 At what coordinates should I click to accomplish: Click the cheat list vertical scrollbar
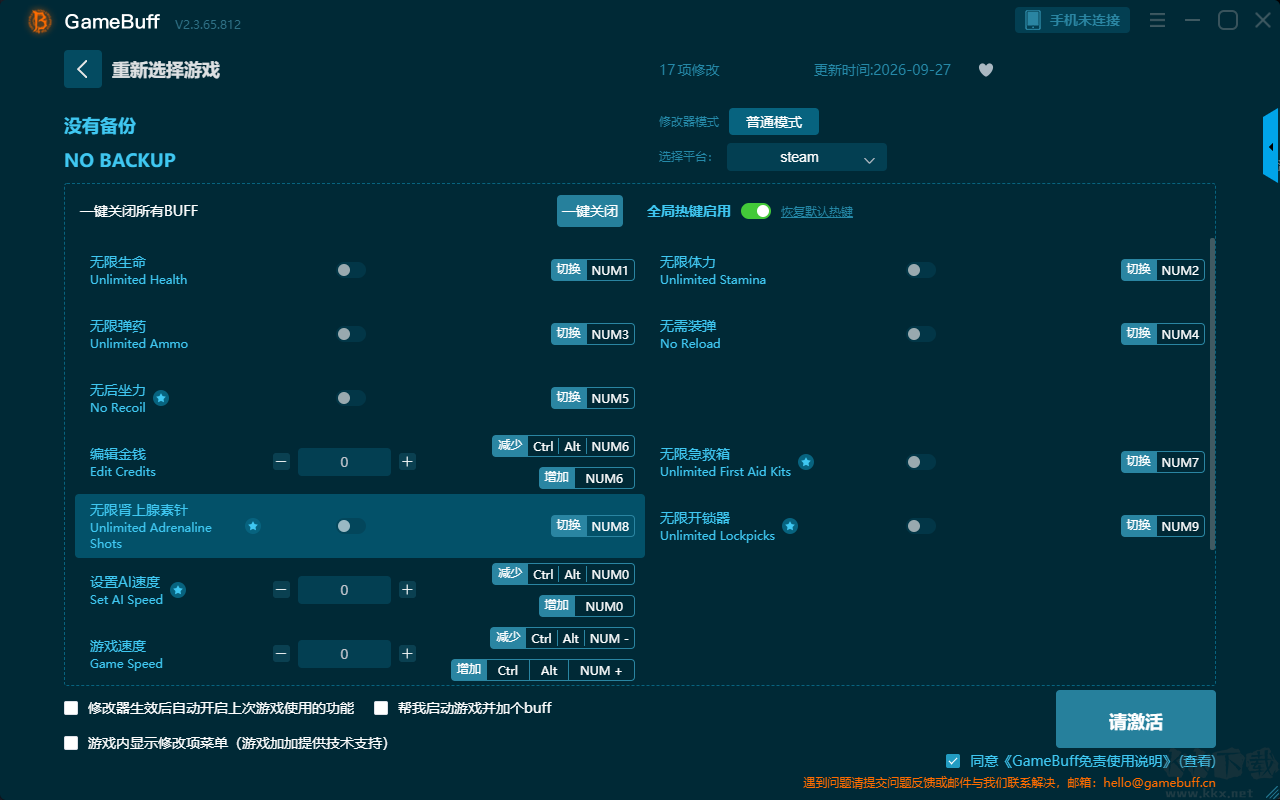[x=1213, y=394]
